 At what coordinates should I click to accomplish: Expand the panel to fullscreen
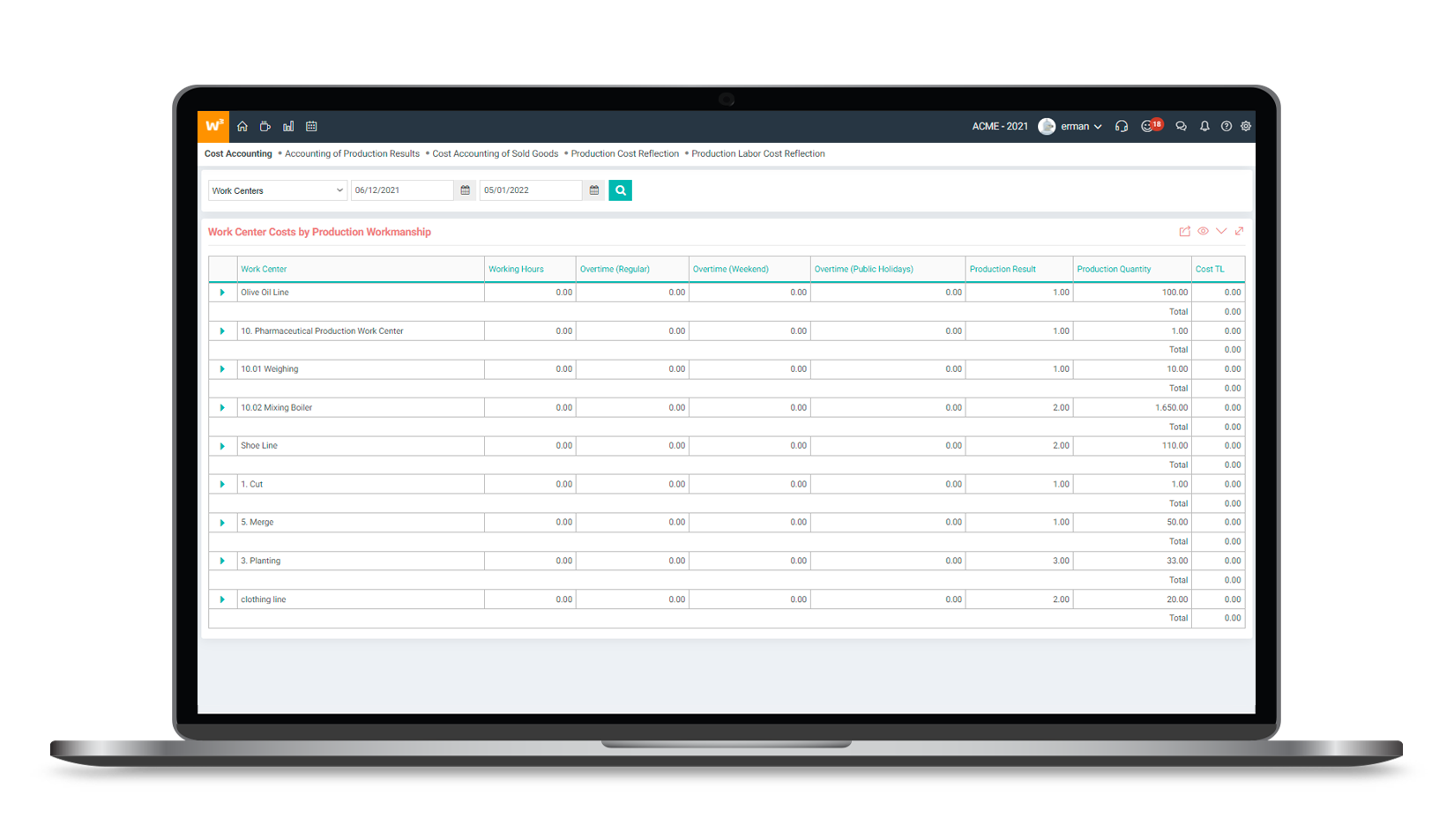click(1239, 231)
